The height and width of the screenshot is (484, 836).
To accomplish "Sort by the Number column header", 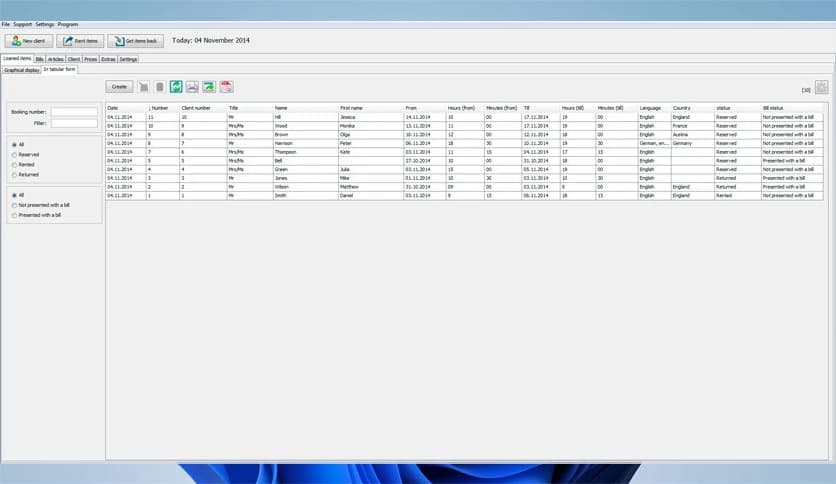I will click(x=163, y=108).
